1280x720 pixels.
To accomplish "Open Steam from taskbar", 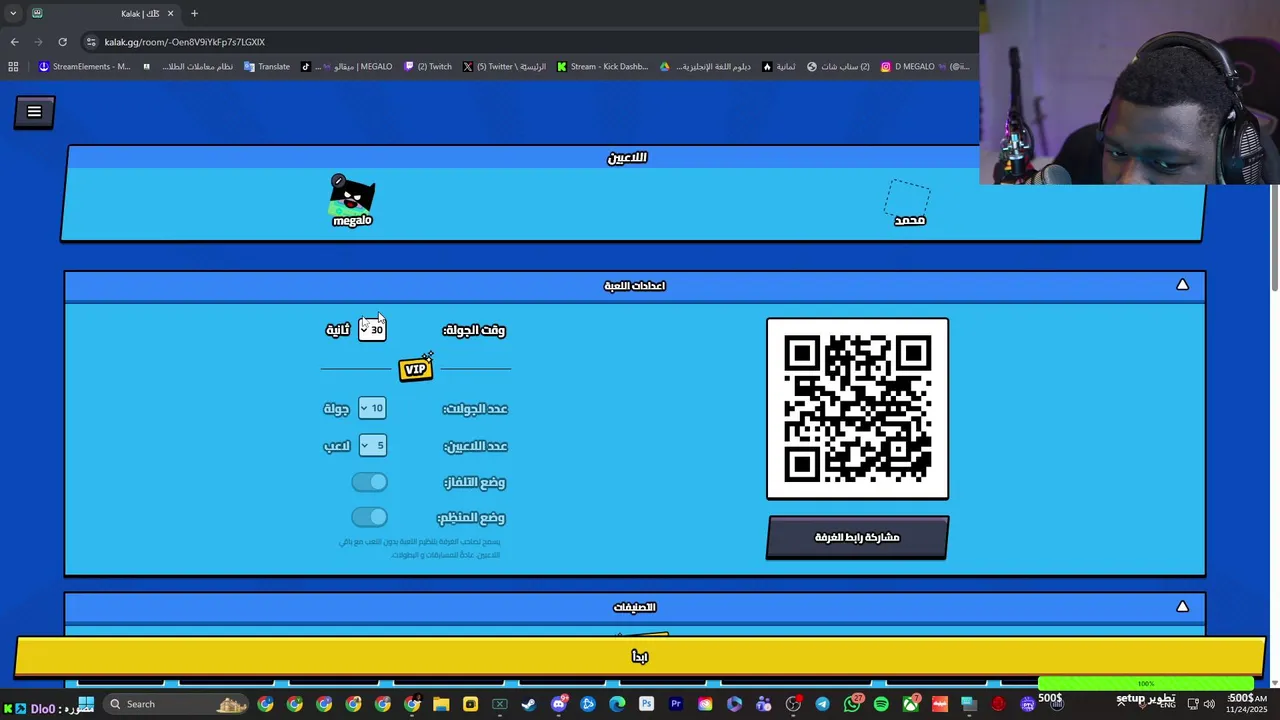I will (529, 704).
